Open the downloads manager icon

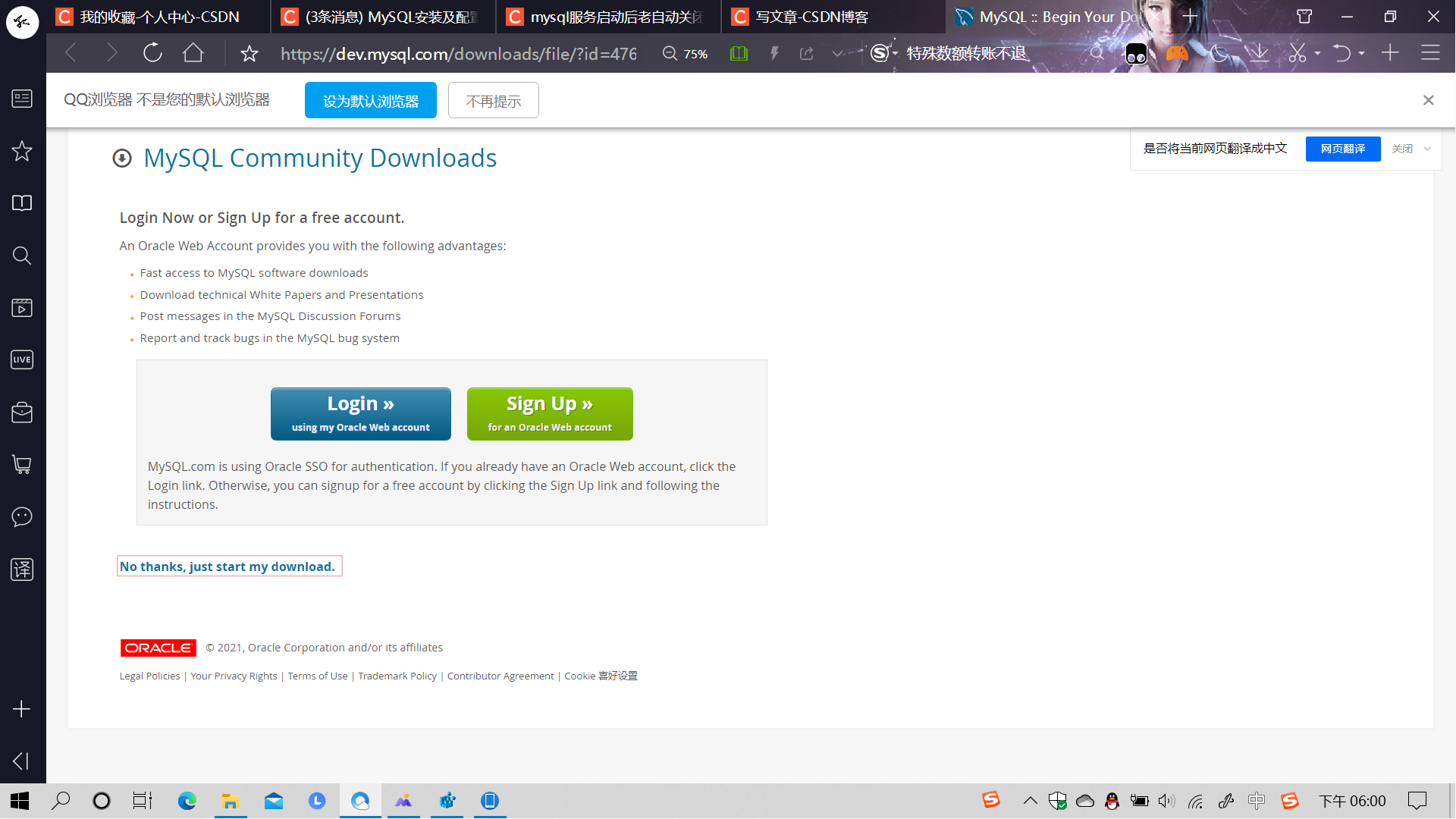click(1259, 53)
